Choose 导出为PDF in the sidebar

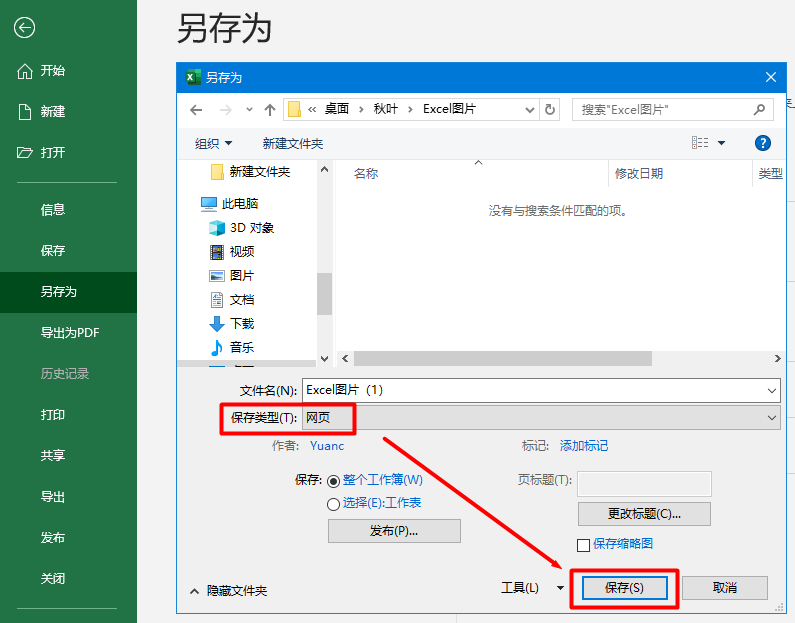click(x=68, y=333)
